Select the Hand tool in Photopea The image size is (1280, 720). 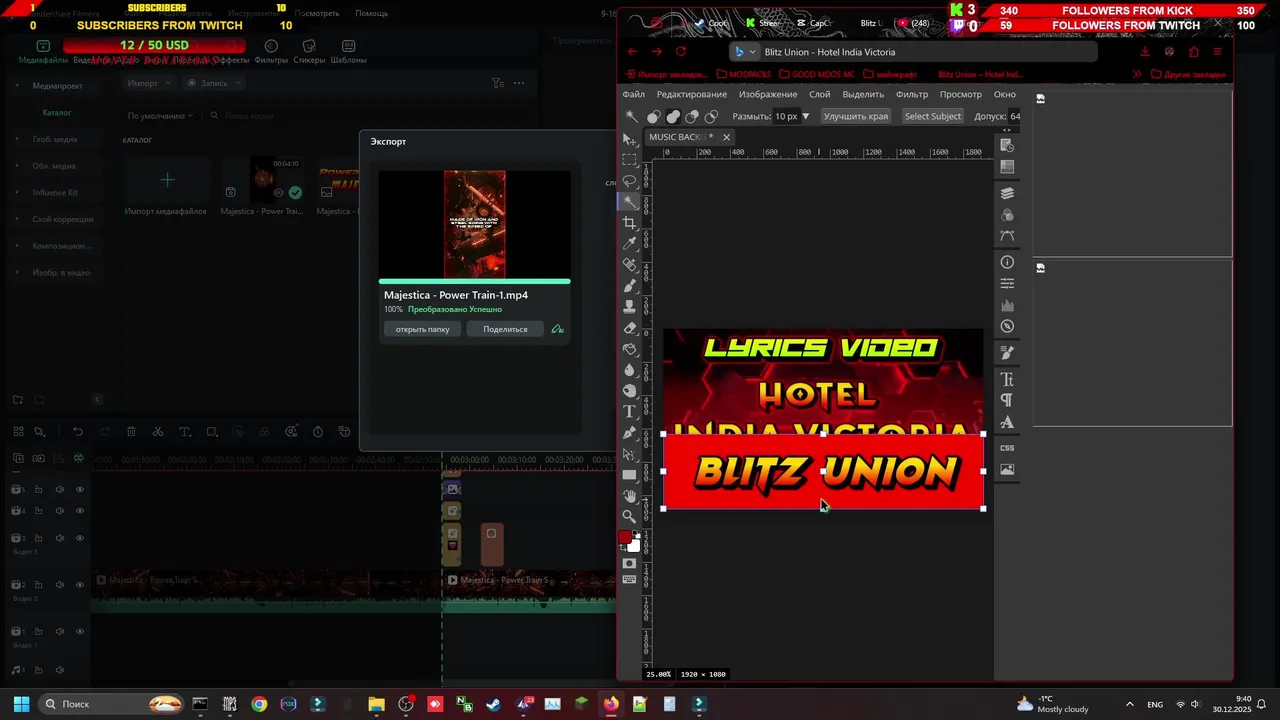coord(629,496)
